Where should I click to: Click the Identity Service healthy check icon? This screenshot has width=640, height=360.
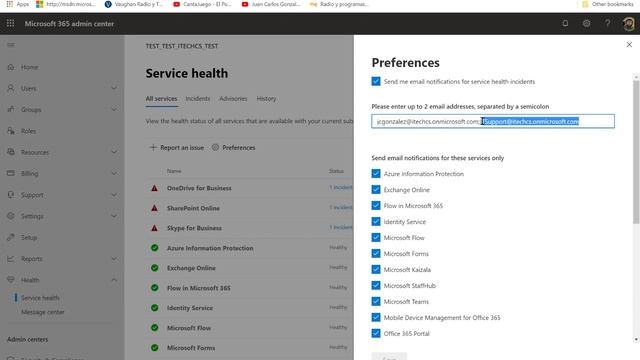[154, 308]
